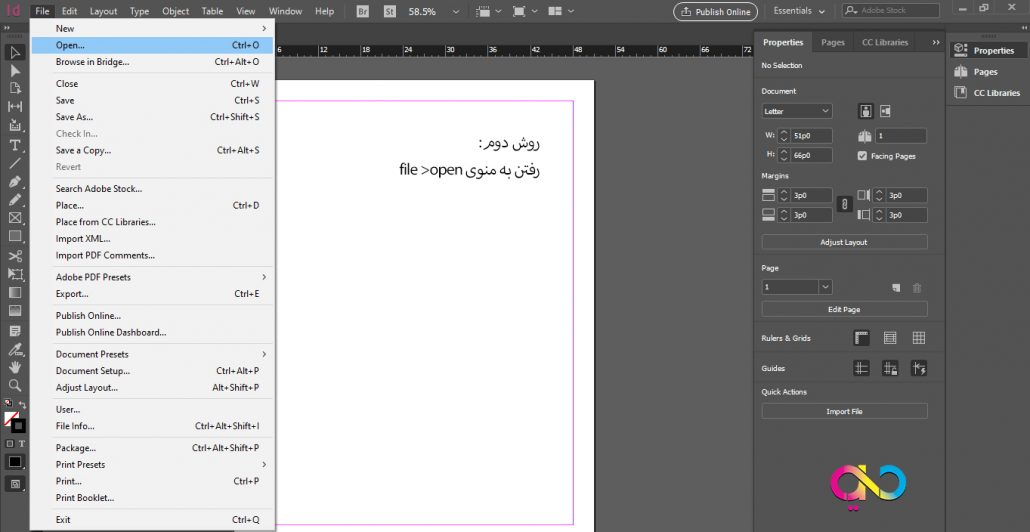Open Adobe Stock via St icon
This screenshot has width=1030, height=532.
click(x=390, y=11)
